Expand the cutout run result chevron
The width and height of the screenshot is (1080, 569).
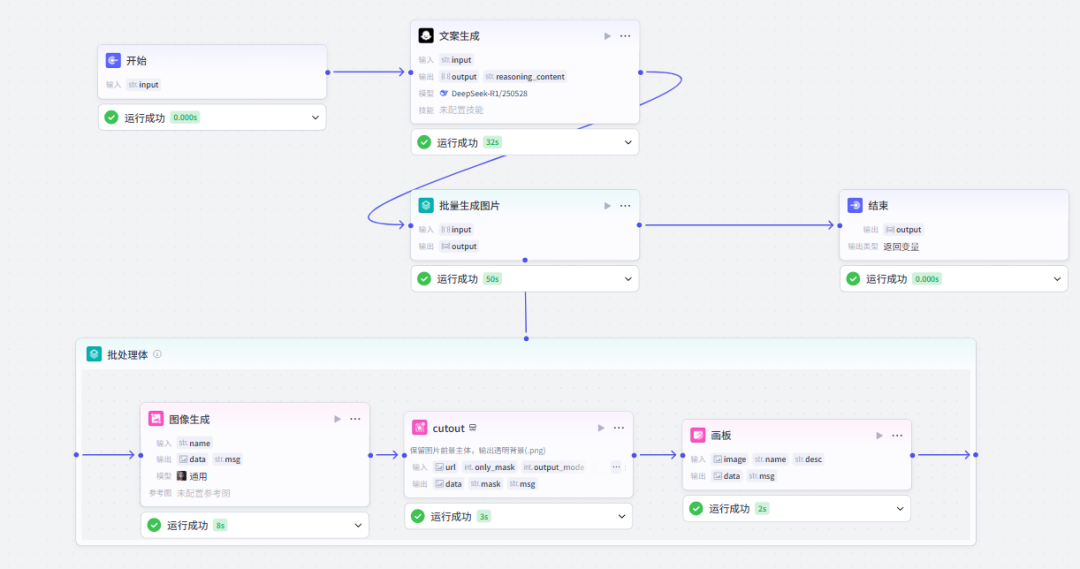click(622, 516)
